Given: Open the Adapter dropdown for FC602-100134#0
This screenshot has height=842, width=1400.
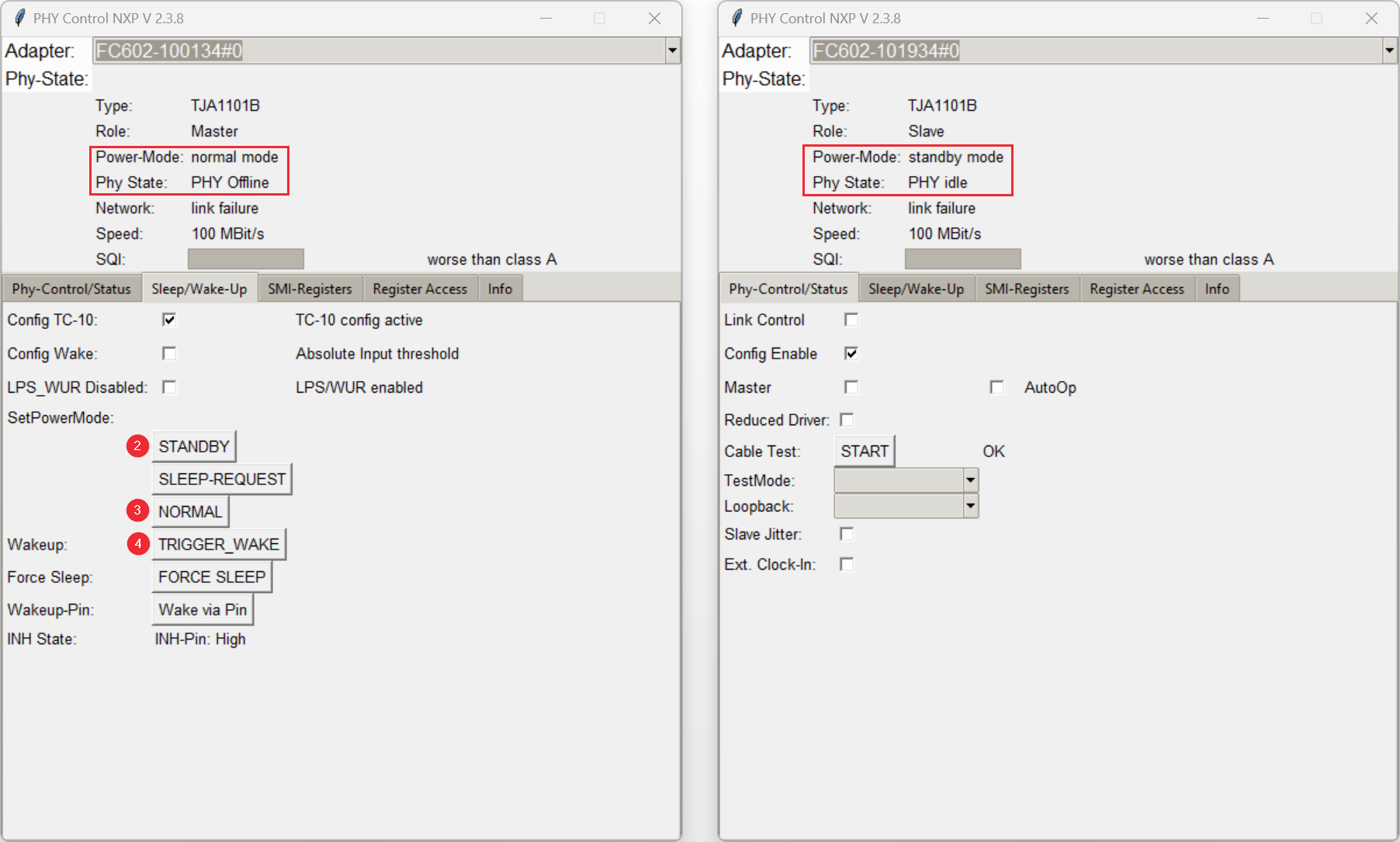Looking at the screenshot, I should (x=672, y=50).
